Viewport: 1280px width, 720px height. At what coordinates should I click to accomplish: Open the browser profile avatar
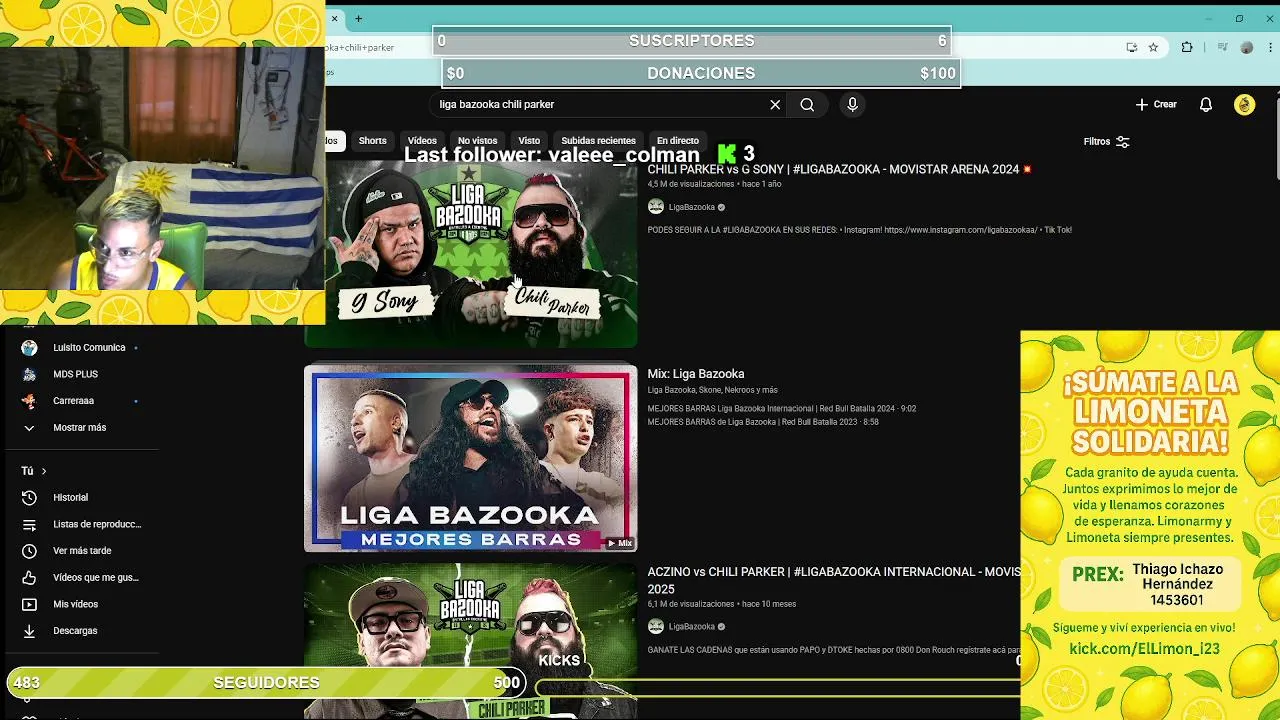1246,47
